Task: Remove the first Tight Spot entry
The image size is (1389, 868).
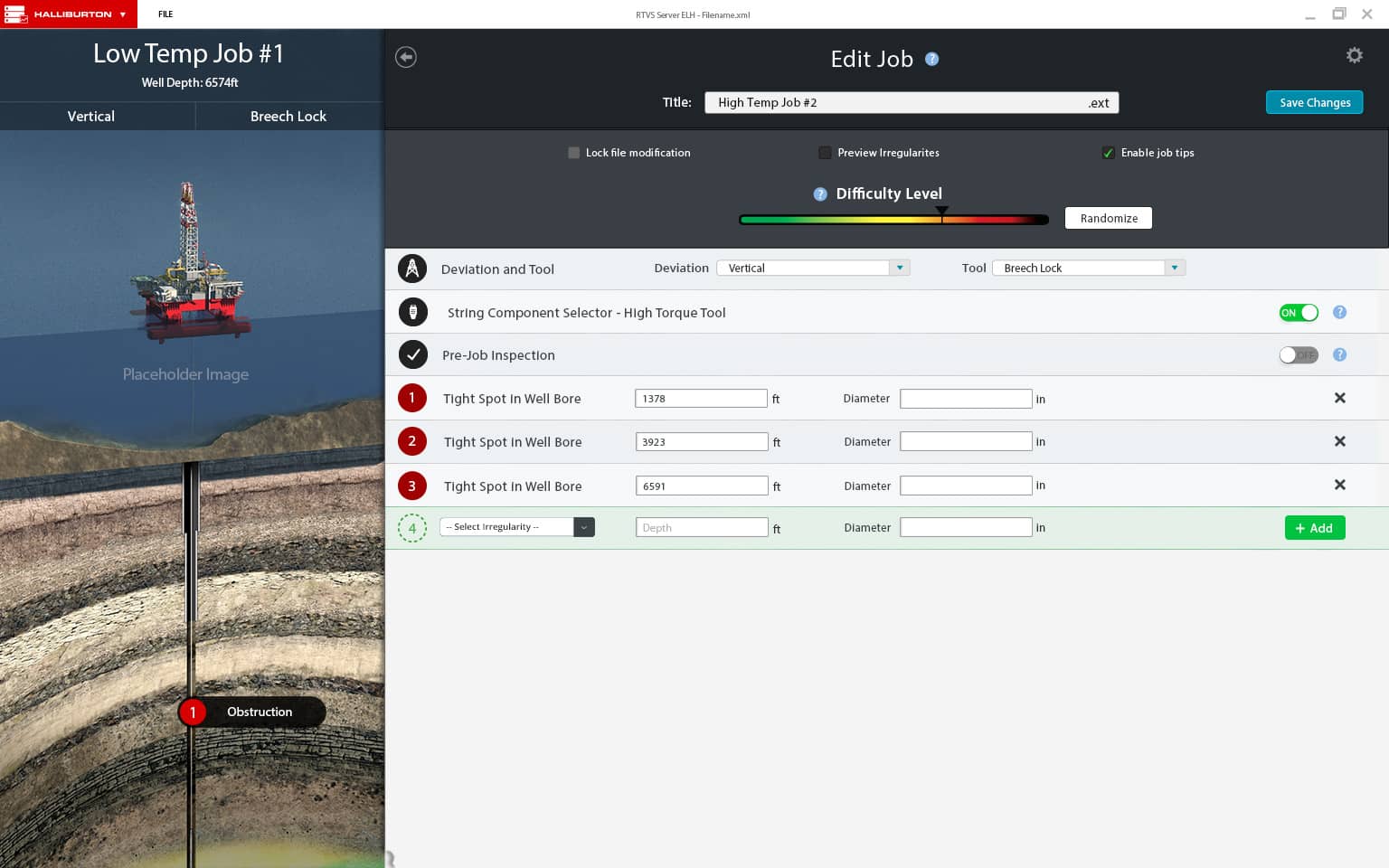Action: click(x=1339, y=398)
